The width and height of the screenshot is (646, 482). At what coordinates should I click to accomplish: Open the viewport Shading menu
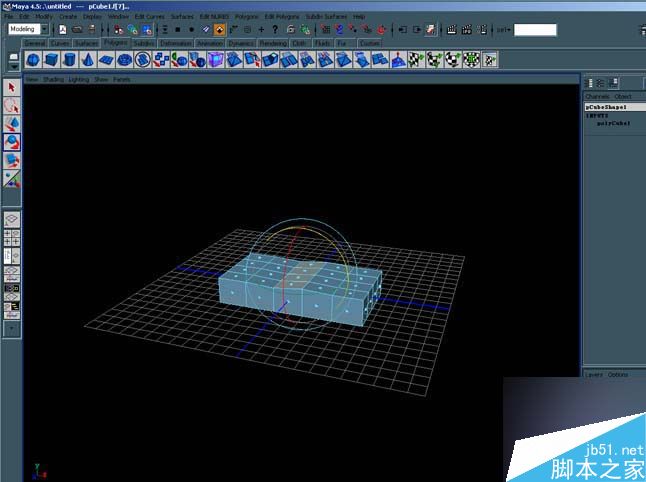[53, 79]
